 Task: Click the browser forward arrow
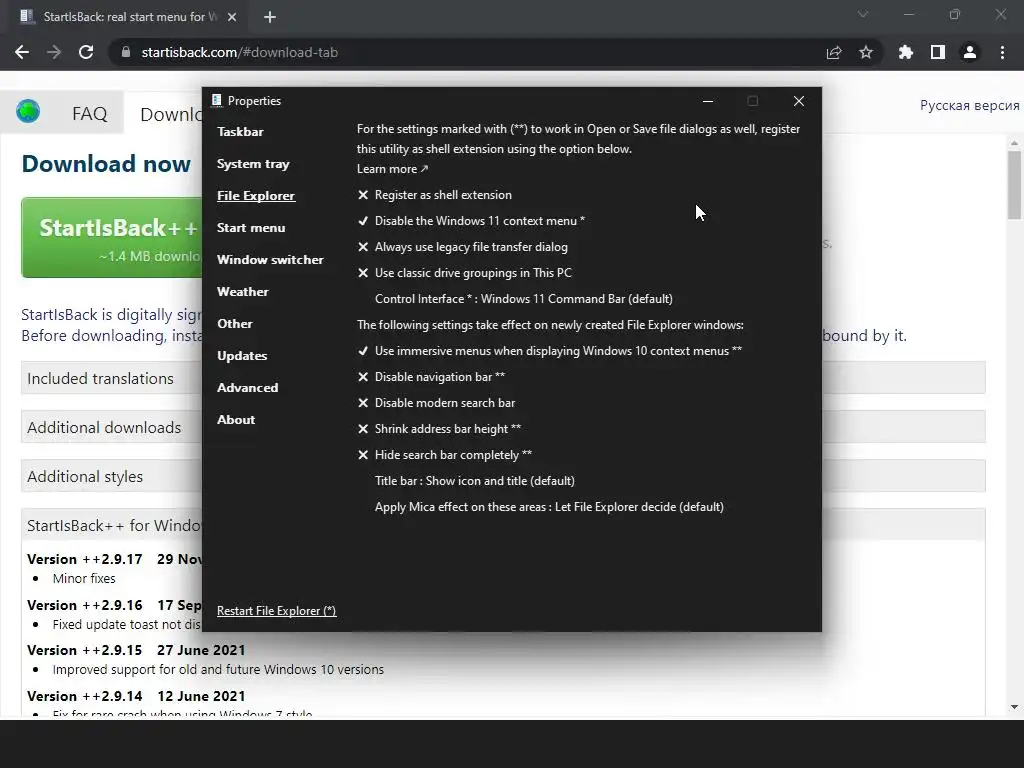(x=54, y=52)
